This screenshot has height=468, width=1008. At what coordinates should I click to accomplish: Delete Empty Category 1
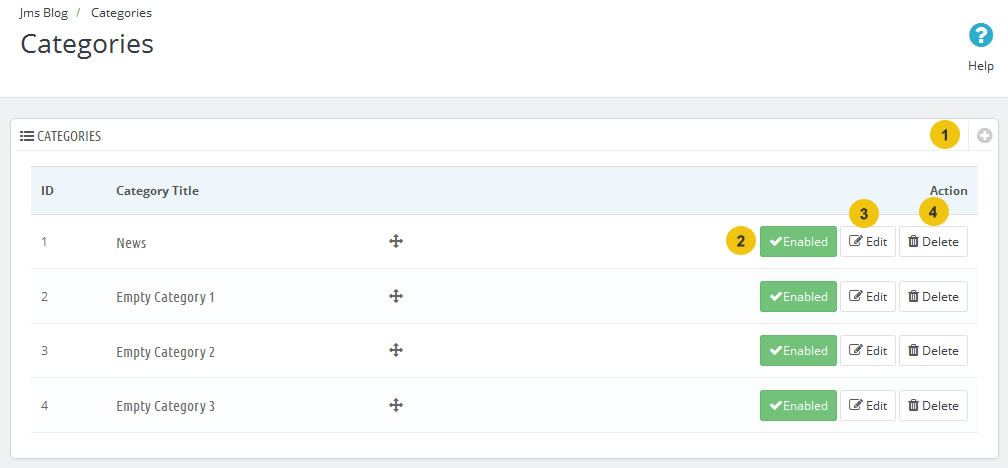[x=933, y=296]
